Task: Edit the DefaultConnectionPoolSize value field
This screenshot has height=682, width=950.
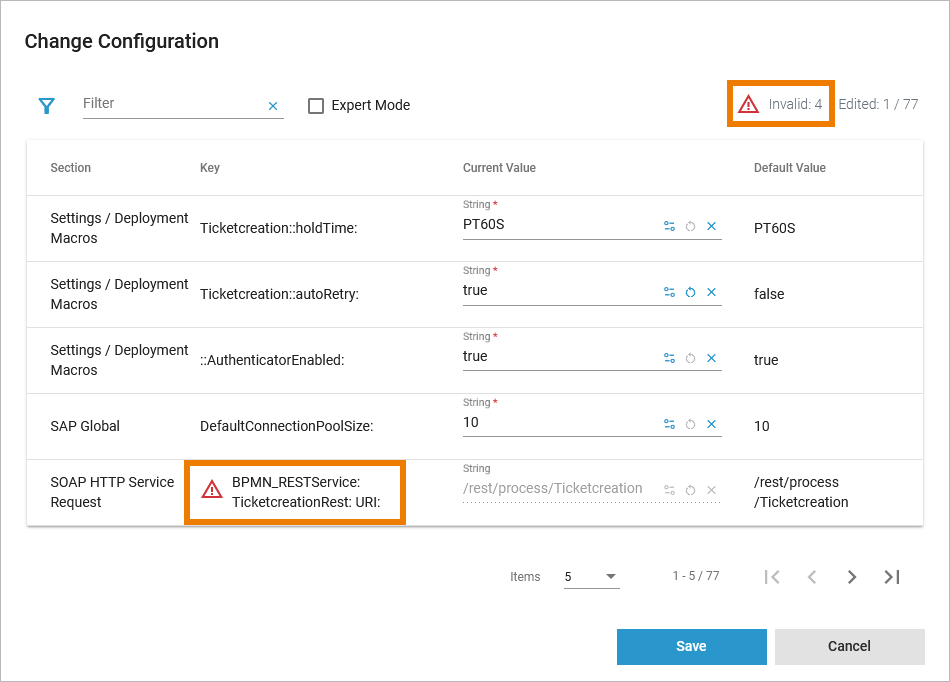Action: [x=555, y=423]
